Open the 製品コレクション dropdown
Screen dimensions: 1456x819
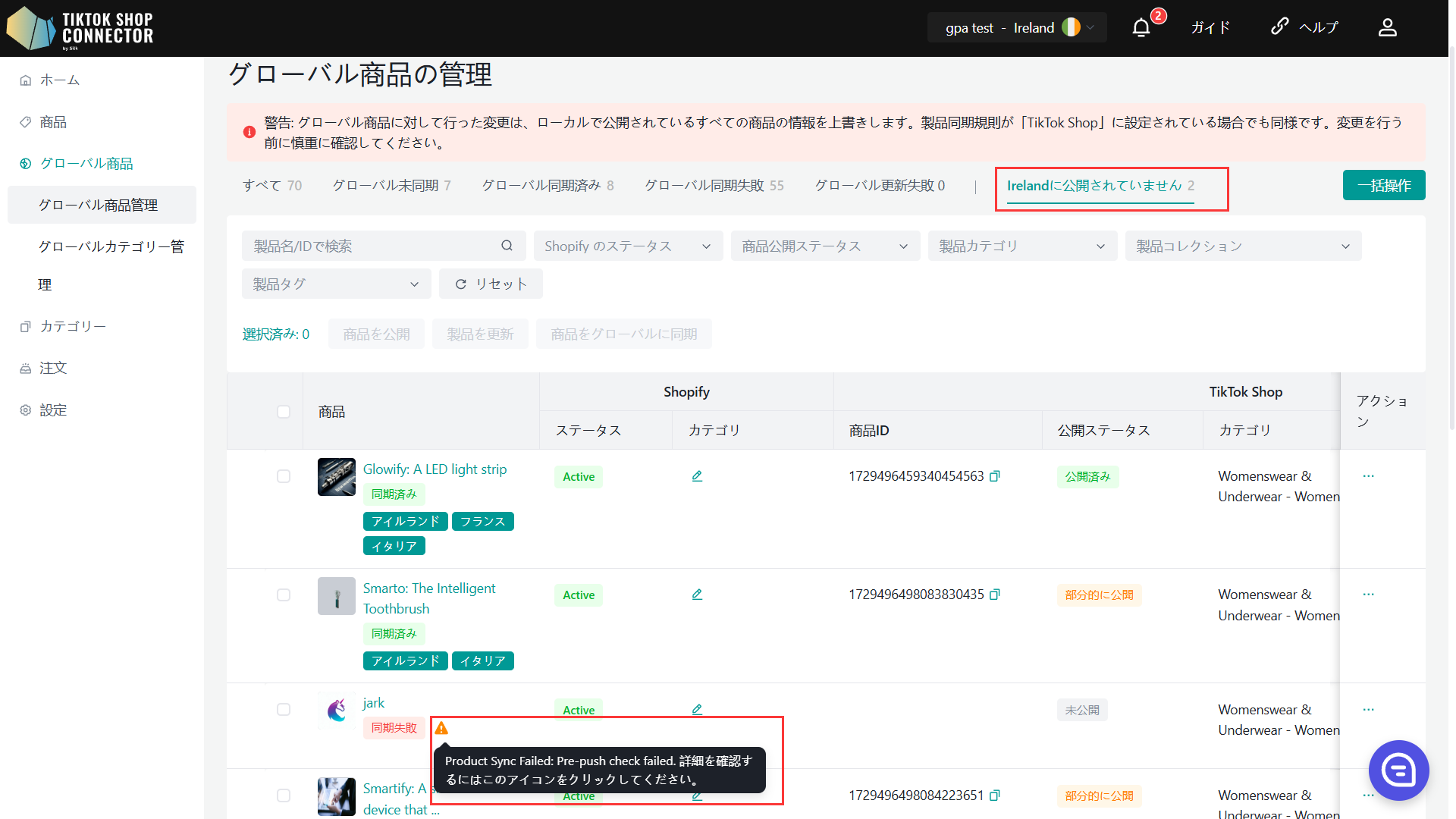(x=1243, y=246)
